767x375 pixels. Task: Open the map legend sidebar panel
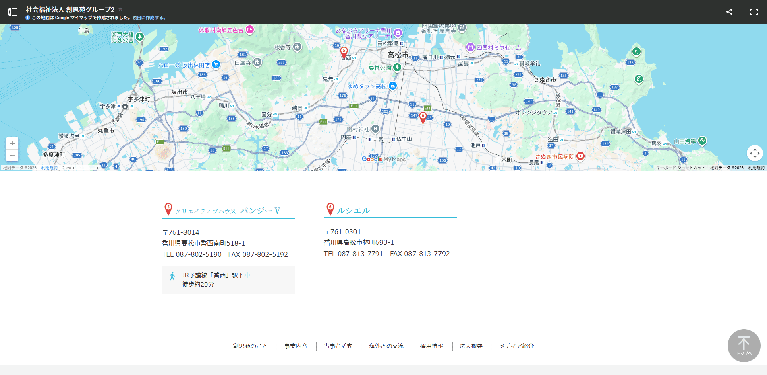tap(13, 12)
